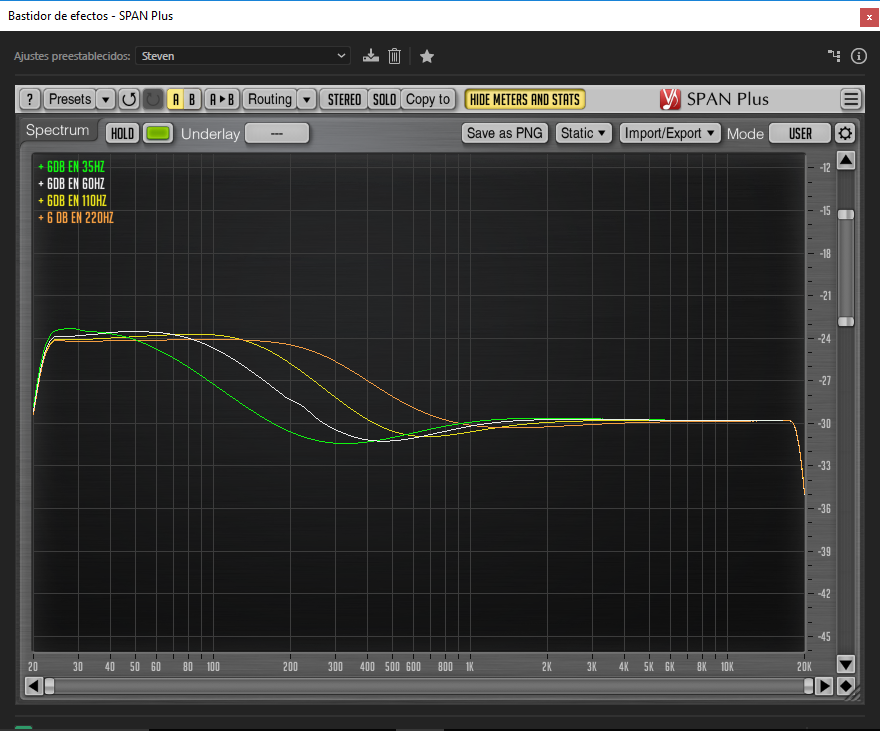Save the current effect preset
880x731 pixels.
(x=371, y=56)
